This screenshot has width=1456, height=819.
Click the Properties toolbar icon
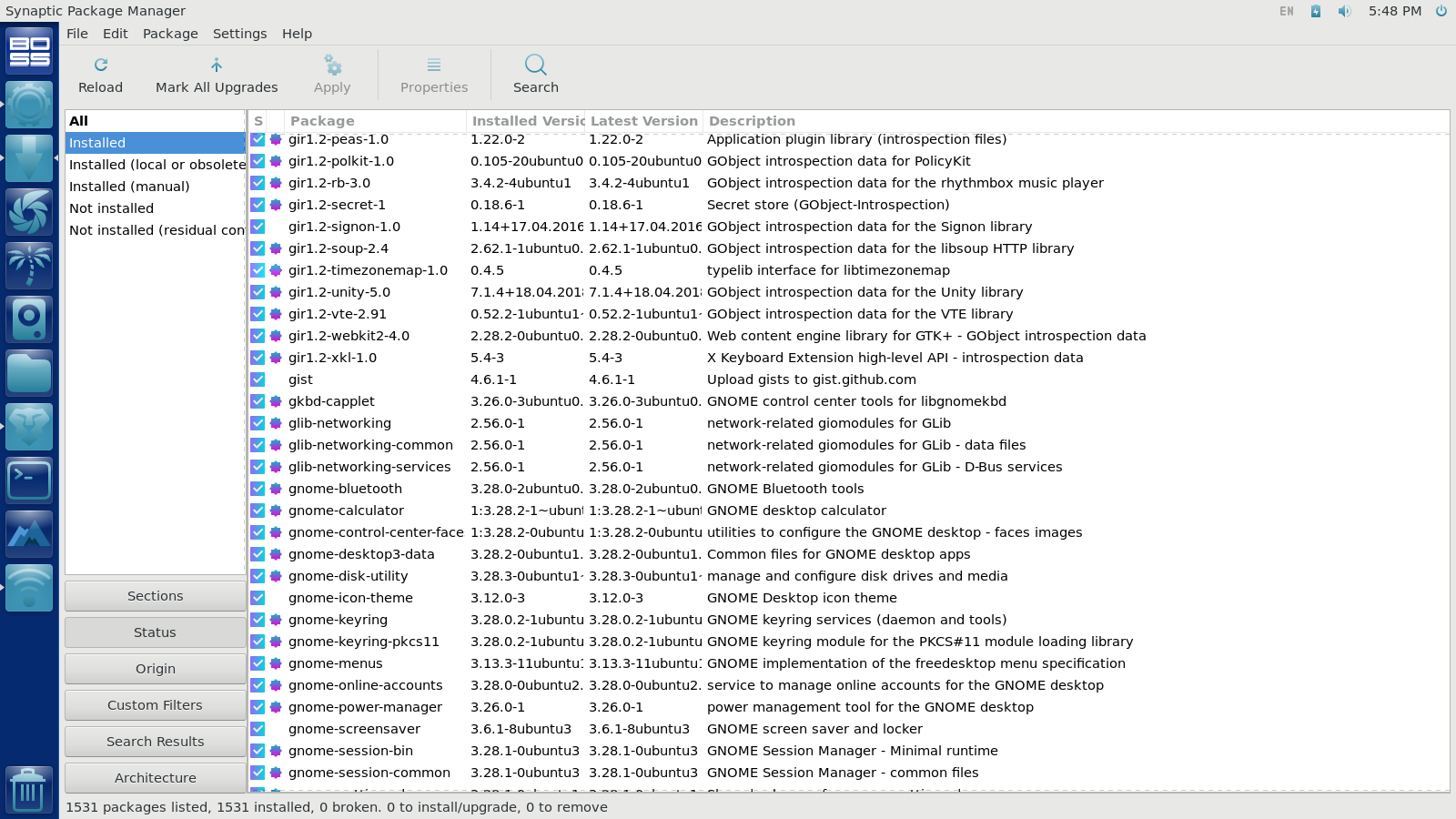(x=434, y=65)
